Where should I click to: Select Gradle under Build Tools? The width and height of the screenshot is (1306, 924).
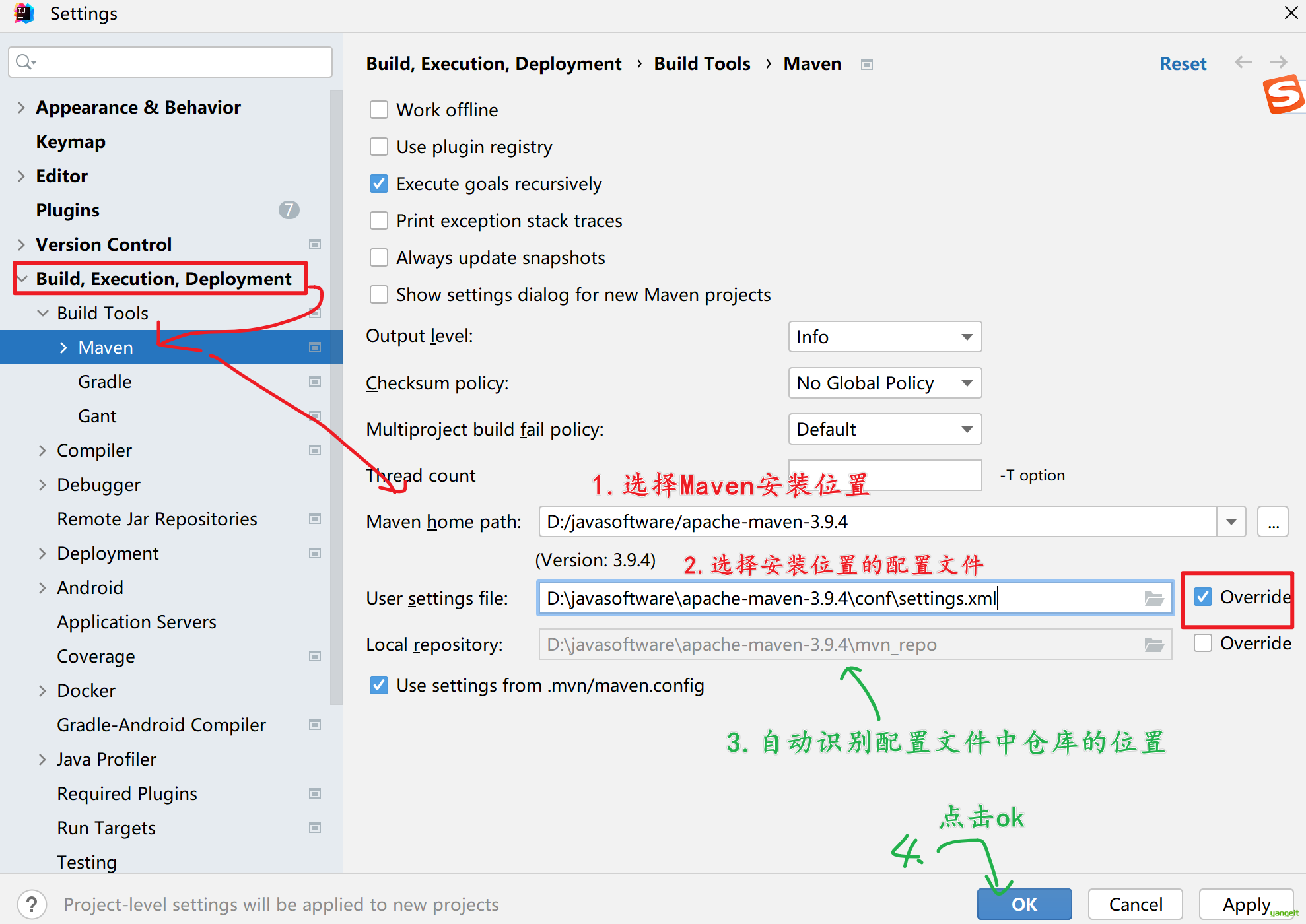[104, 381]
